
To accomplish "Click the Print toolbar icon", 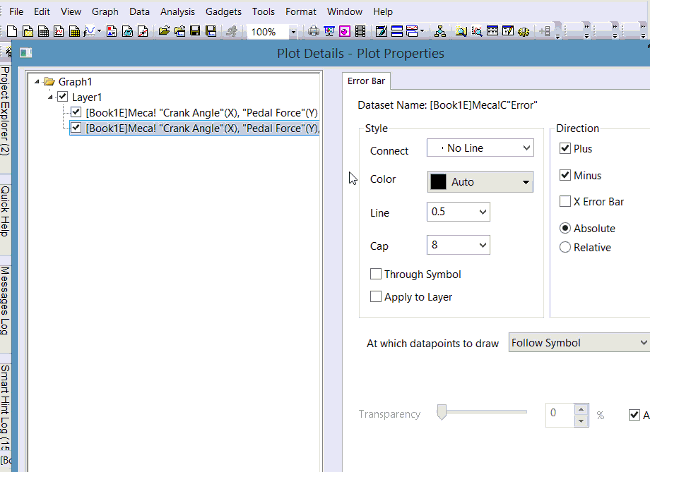I will click(x=313, y=31).
